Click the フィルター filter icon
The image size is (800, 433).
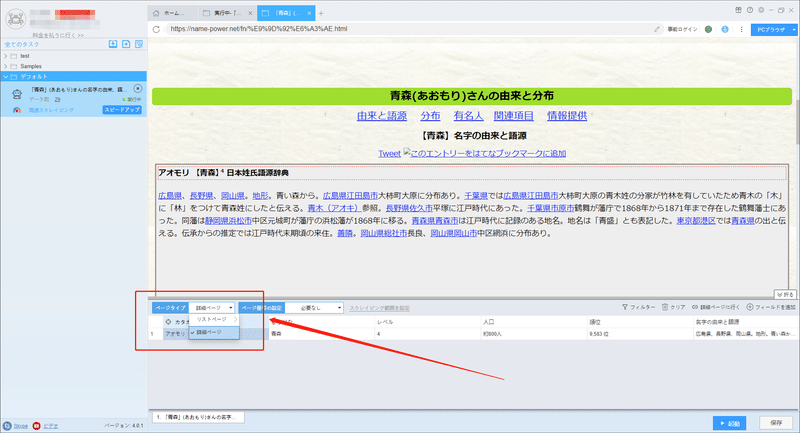click(625, 307)
